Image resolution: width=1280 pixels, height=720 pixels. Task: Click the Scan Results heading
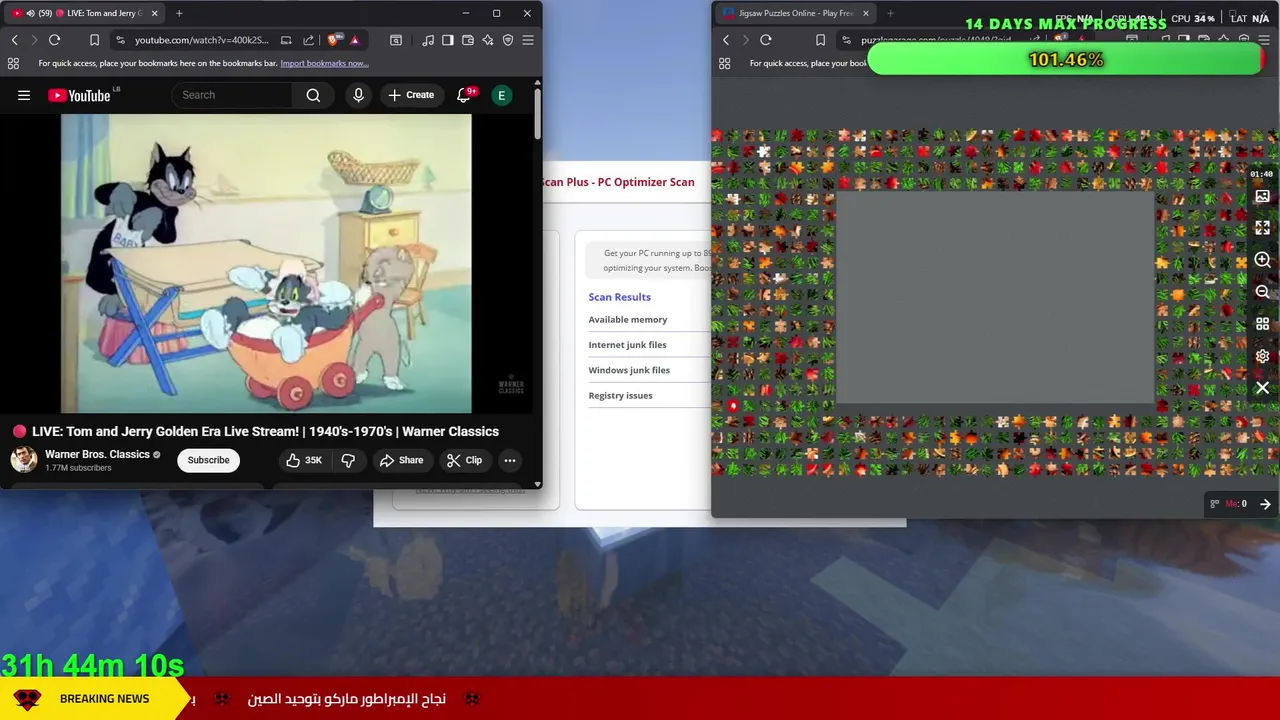[x=619, y=297]
